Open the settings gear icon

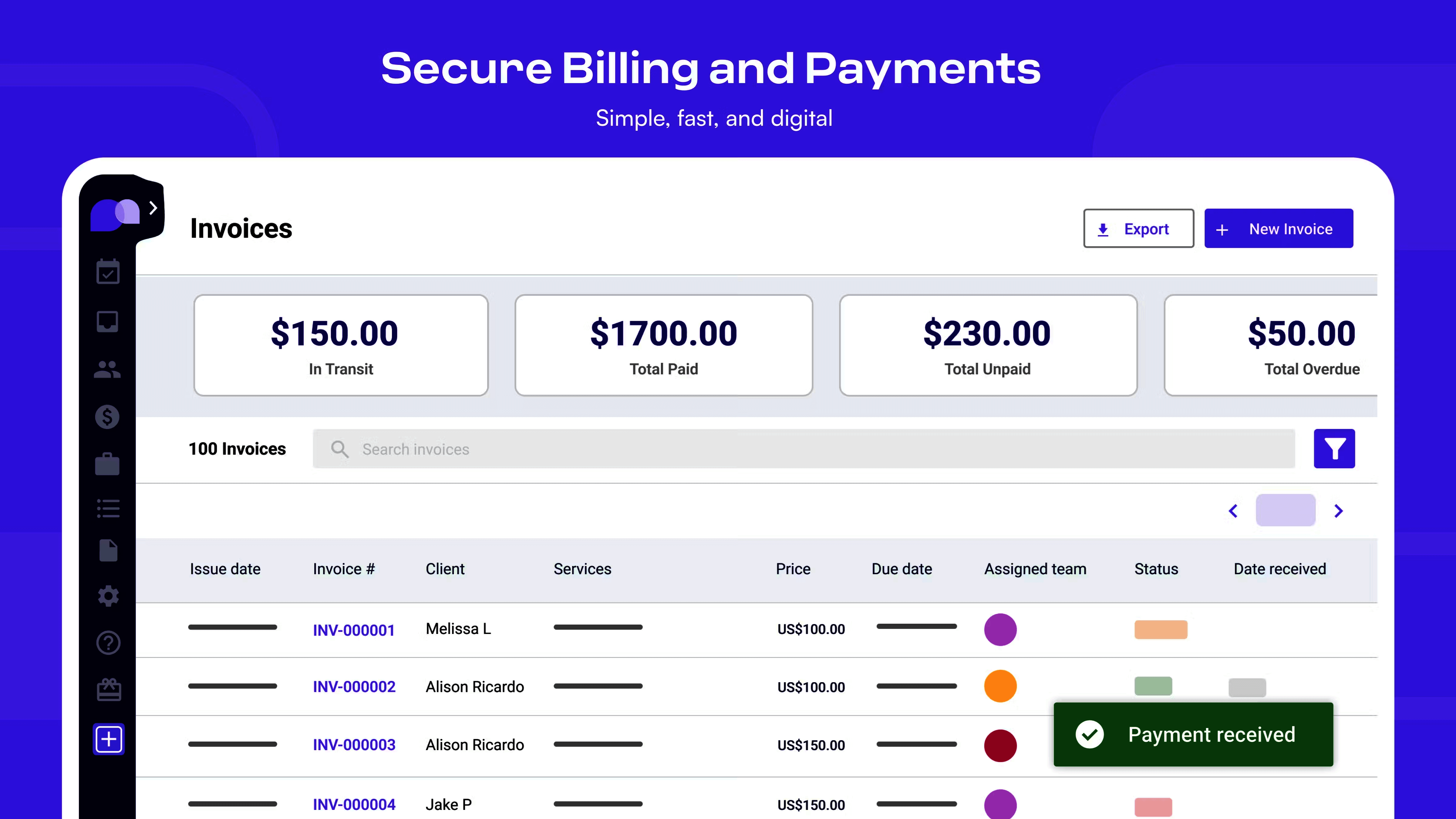tap(108, 596)
